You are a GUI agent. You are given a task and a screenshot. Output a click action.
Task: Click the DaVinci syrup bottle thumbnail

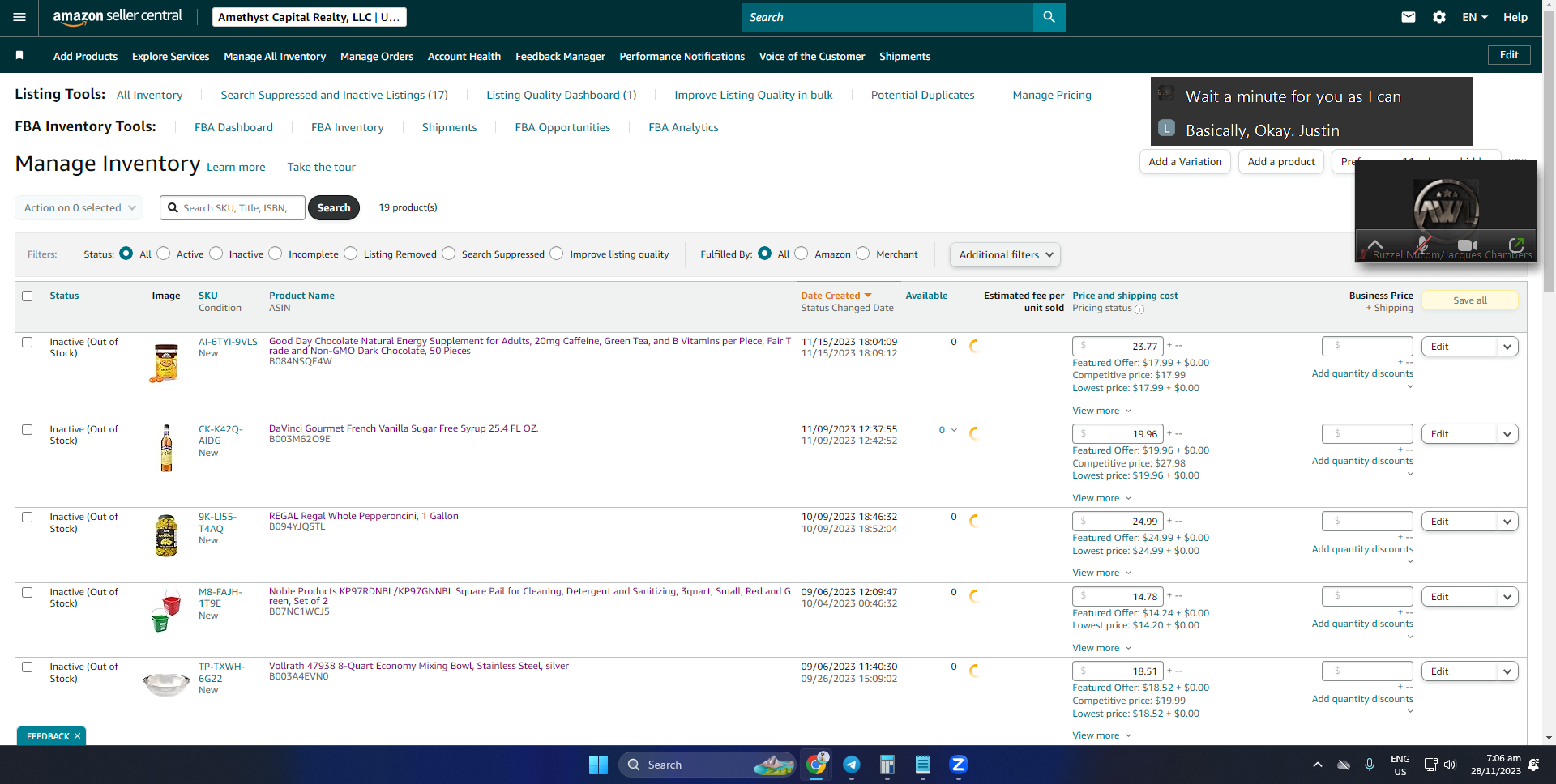click(x=166, y=448)
